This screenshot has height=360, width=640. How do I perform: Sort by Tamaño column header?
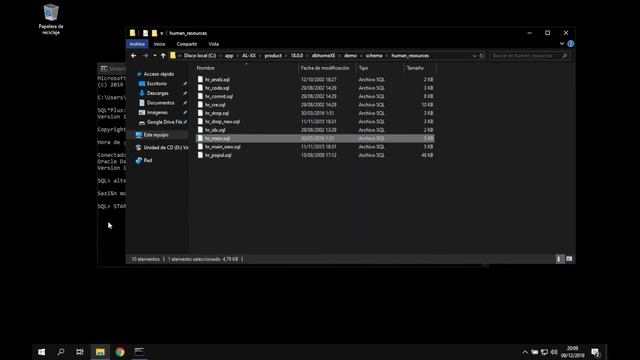[x=415, y=68]
